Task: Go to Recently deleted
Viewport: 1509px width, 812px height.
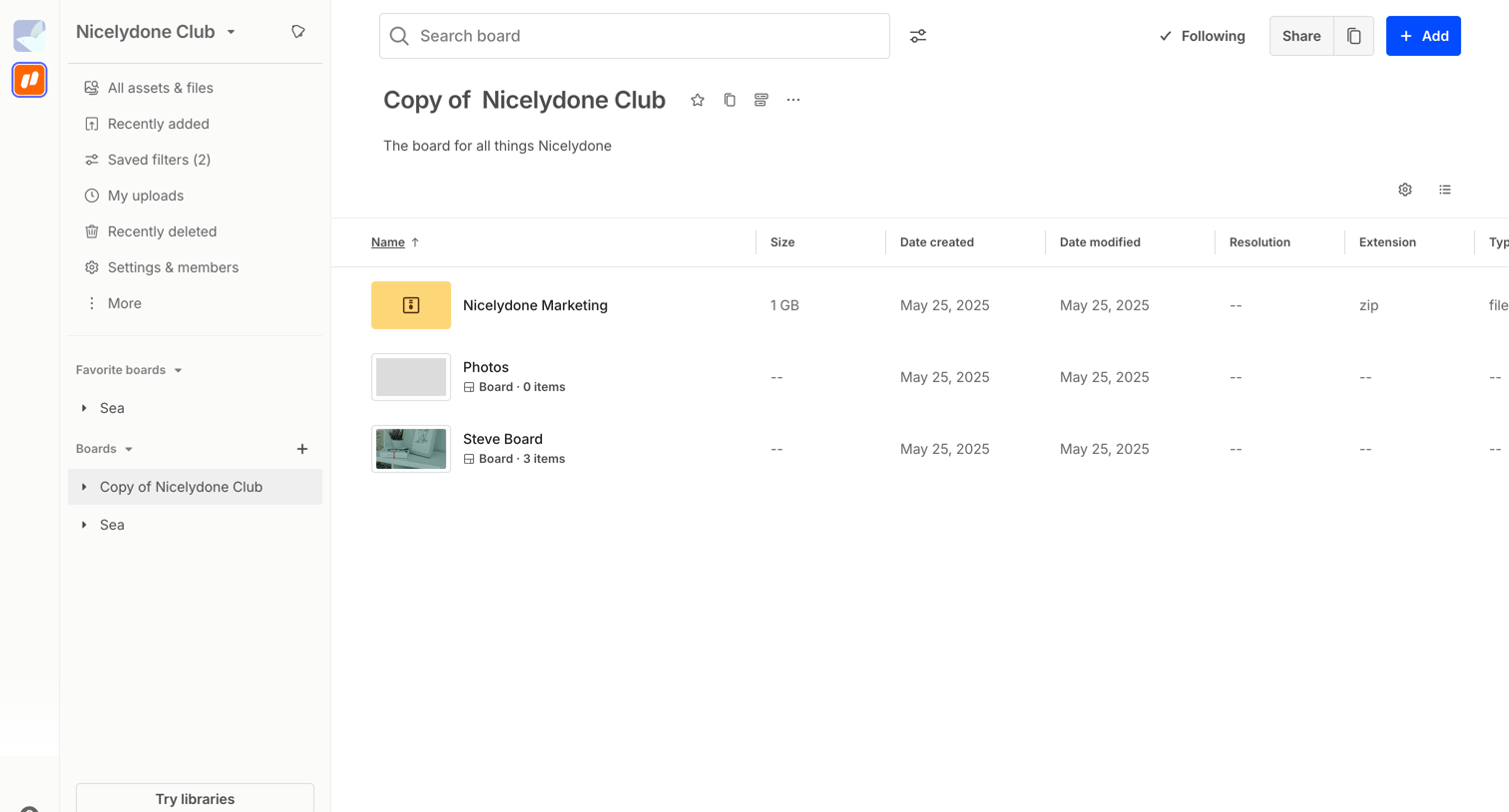Action: [162, 231]
